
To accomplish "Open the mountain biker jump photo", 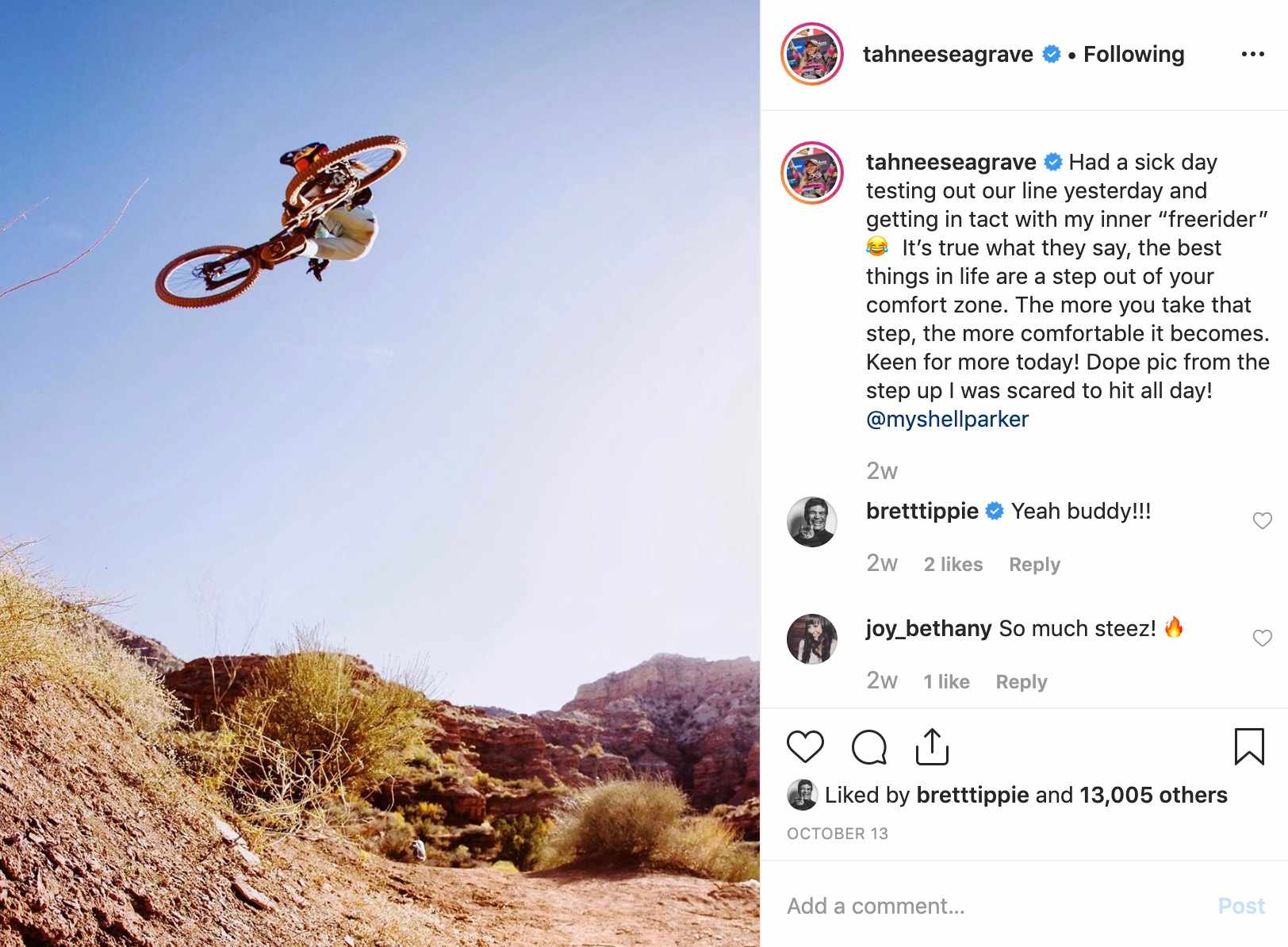I will tap(380, 473).
